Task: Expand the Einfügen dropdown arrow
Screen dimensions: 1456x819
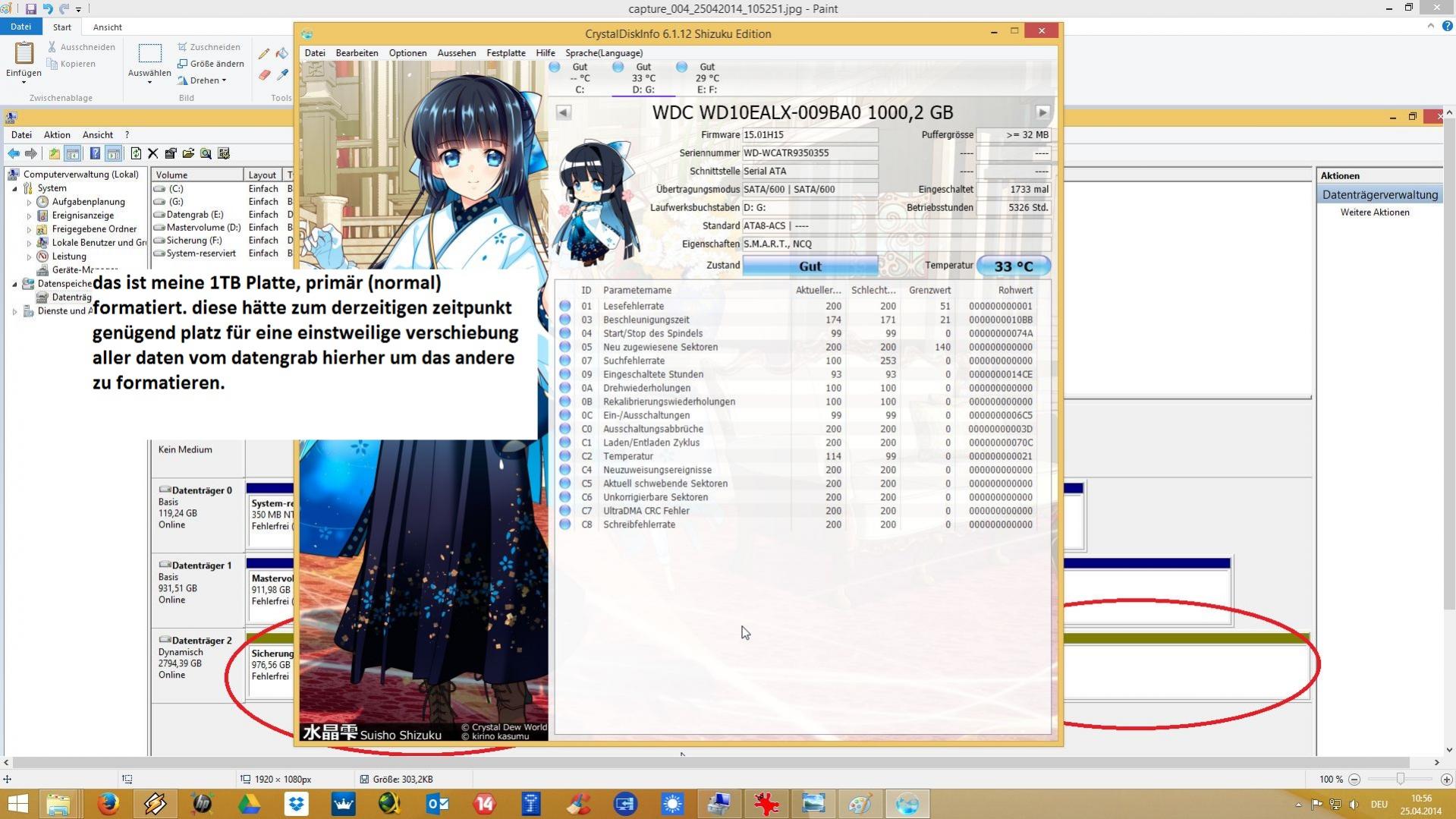Action: pos(24,82)
